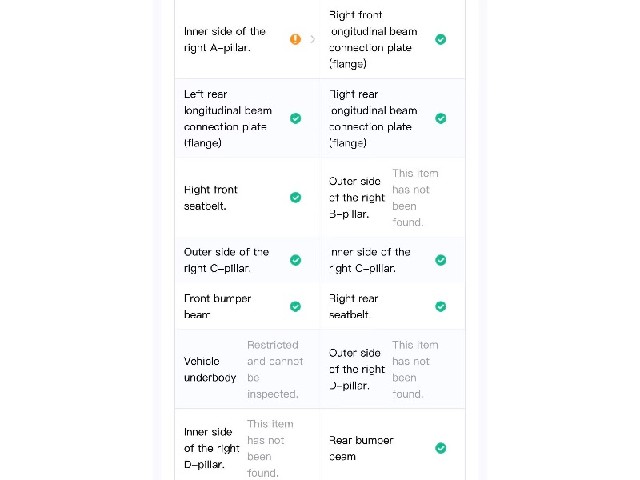This screenshot has height=480, width=640.
Task: Click the Right front seatbelt label
Action: click(x=211, y=198)
